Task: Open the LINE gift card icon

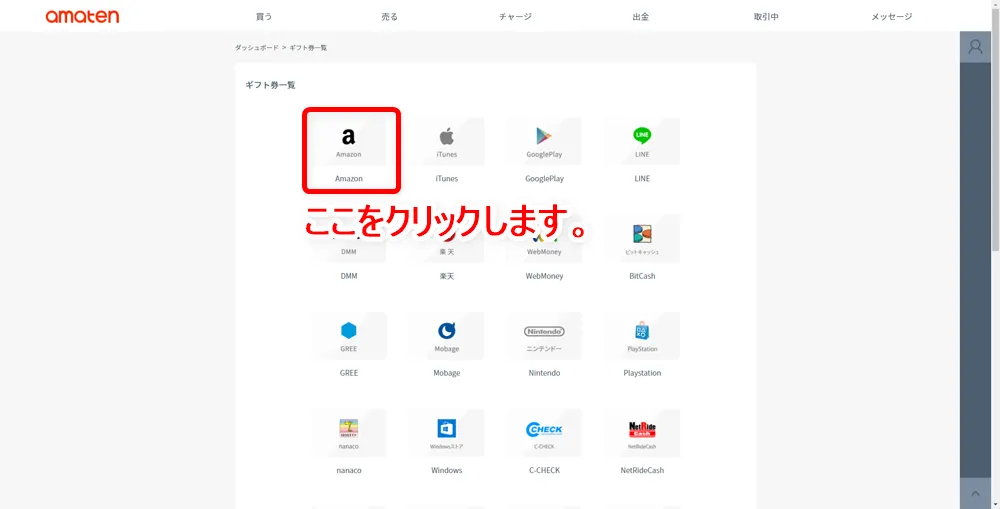Action: coord(642,142)
